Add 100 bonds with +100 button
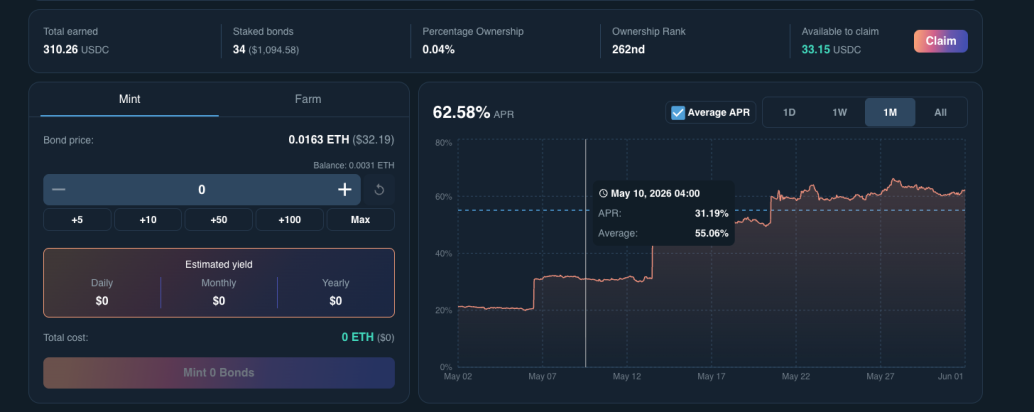Image resolution: width=1034 pixels, height=412 pixels. point(289,220)
